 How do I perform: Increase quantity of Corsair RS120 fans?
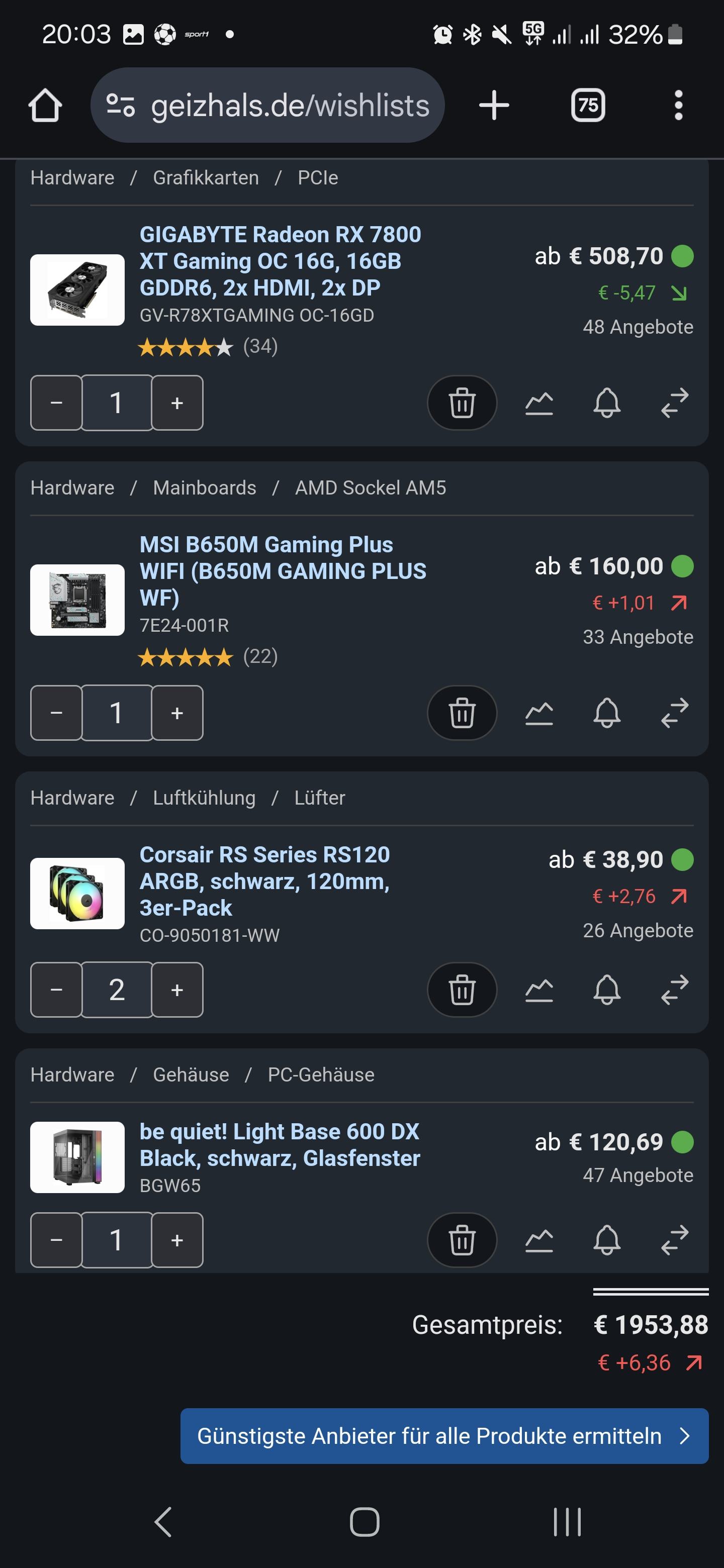click(x=177, y=990)
